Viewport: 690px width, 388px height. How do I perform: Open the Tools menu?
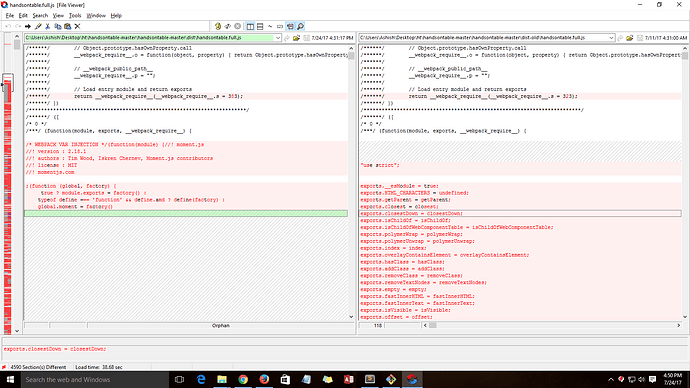click(x=75, y=15)
